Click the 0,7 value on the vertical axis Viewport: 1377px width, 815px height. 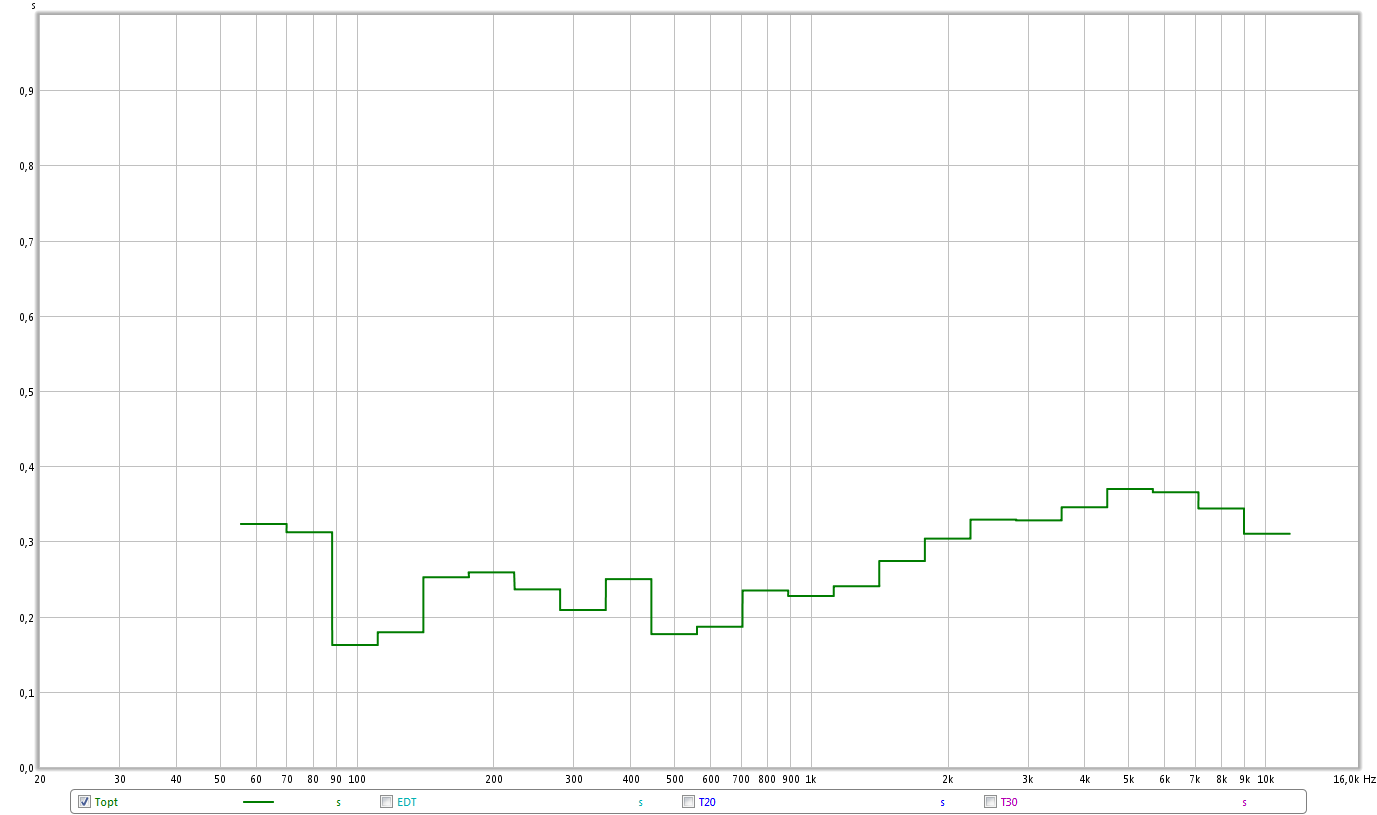coord(26,241)
